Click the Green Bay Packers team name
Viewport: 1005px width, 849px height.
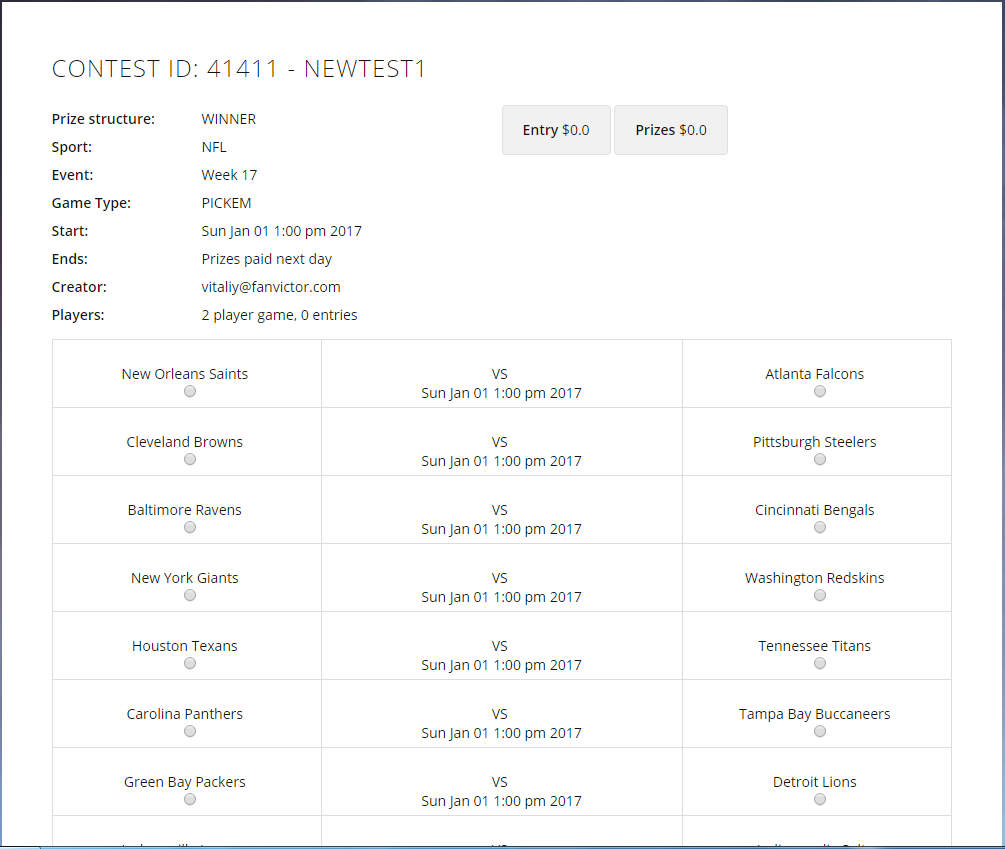185,782
